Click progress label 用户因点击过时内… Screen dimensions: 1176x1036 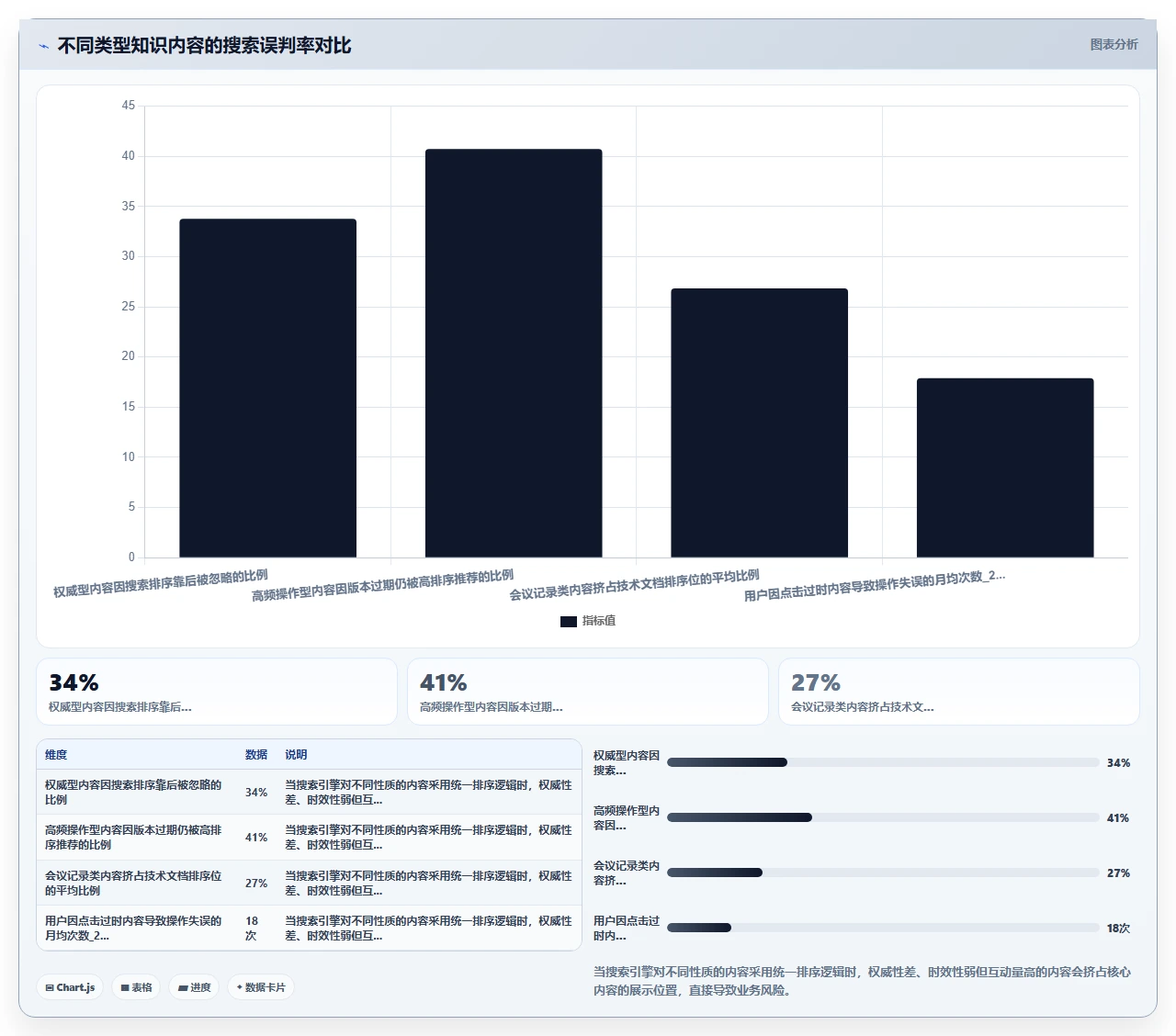[x=627, y=929]
